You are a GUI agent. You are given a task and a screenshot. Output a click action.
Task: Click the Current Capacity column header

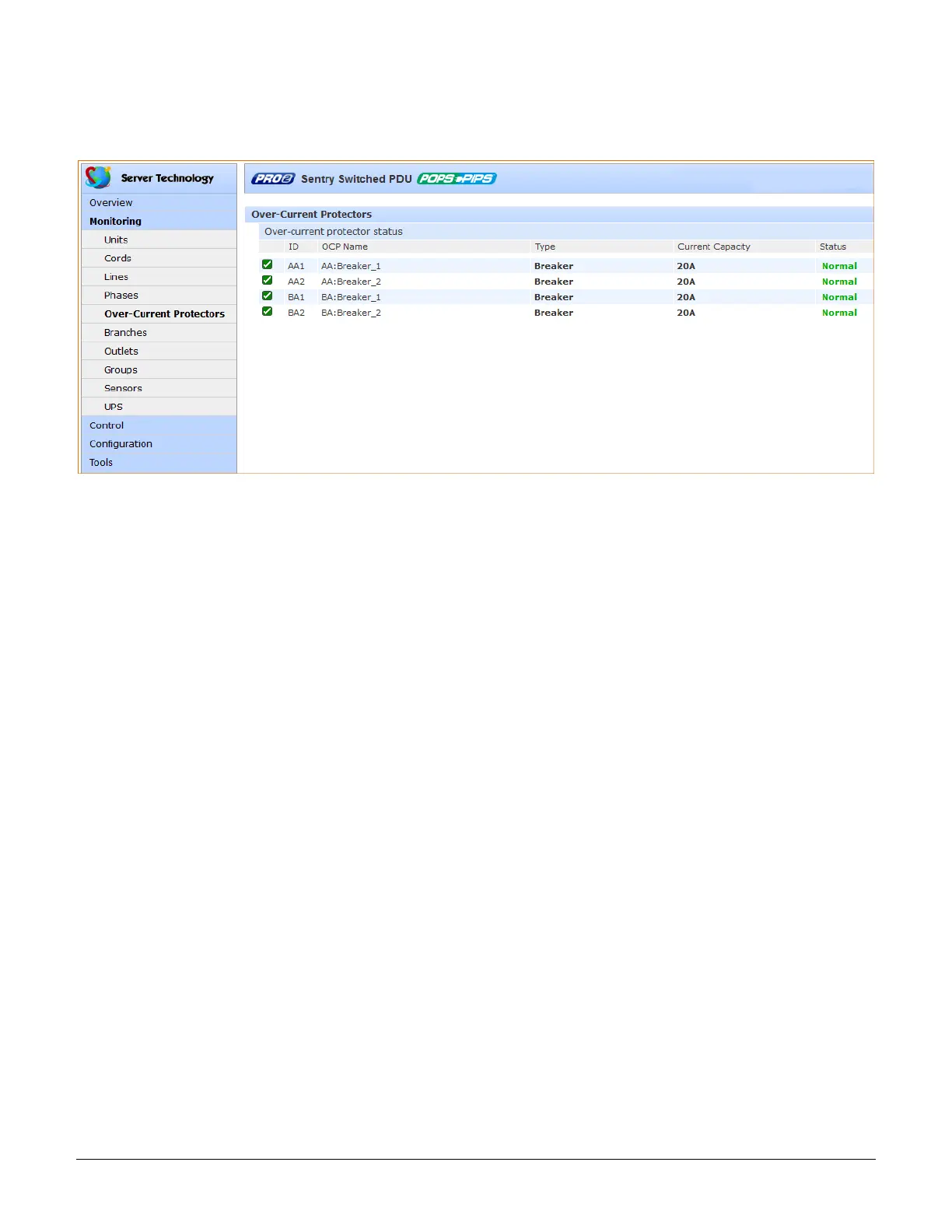click(714, 247)
